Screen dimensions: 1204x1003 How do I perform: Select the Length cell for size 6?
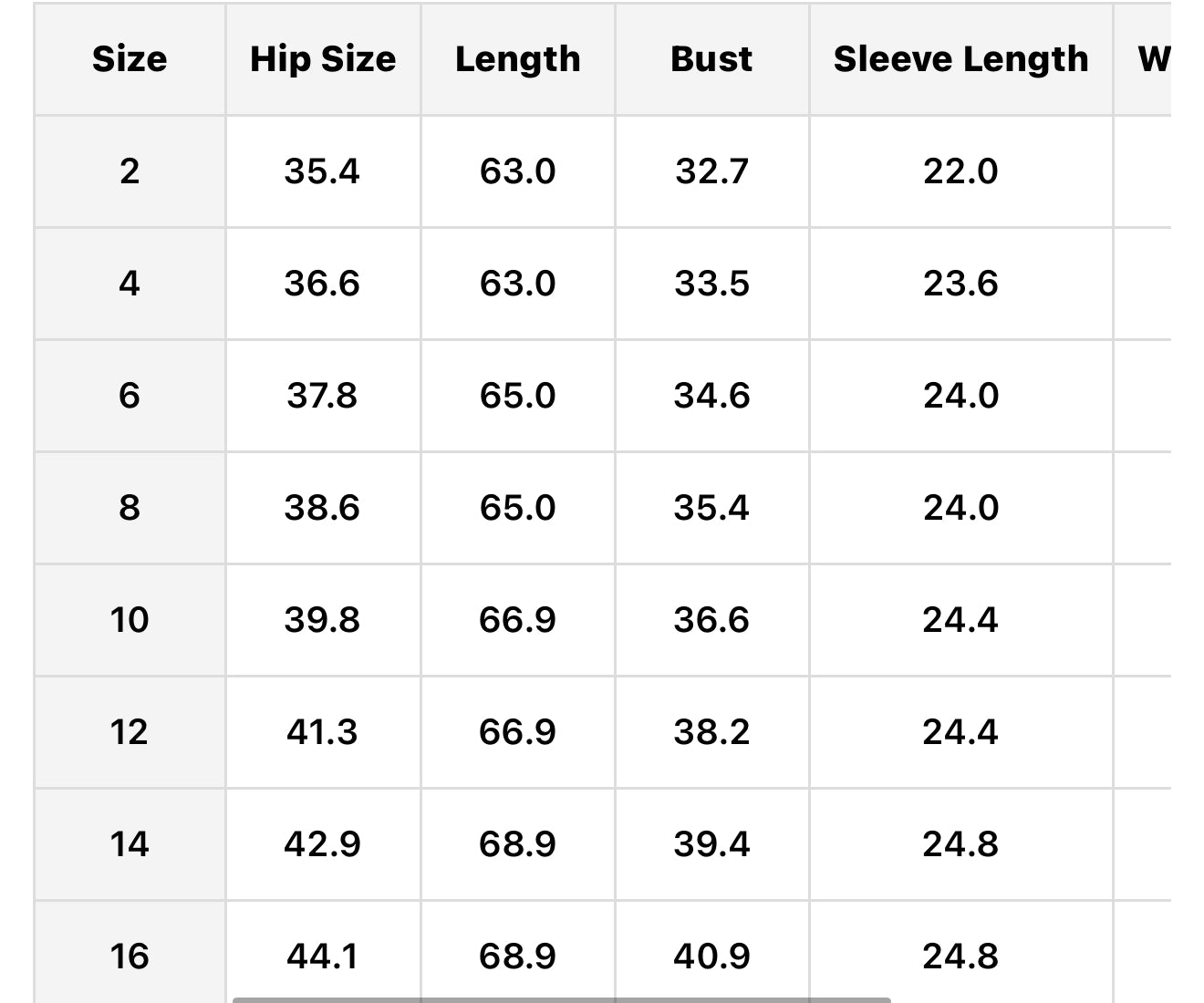[x=517, y=396]
